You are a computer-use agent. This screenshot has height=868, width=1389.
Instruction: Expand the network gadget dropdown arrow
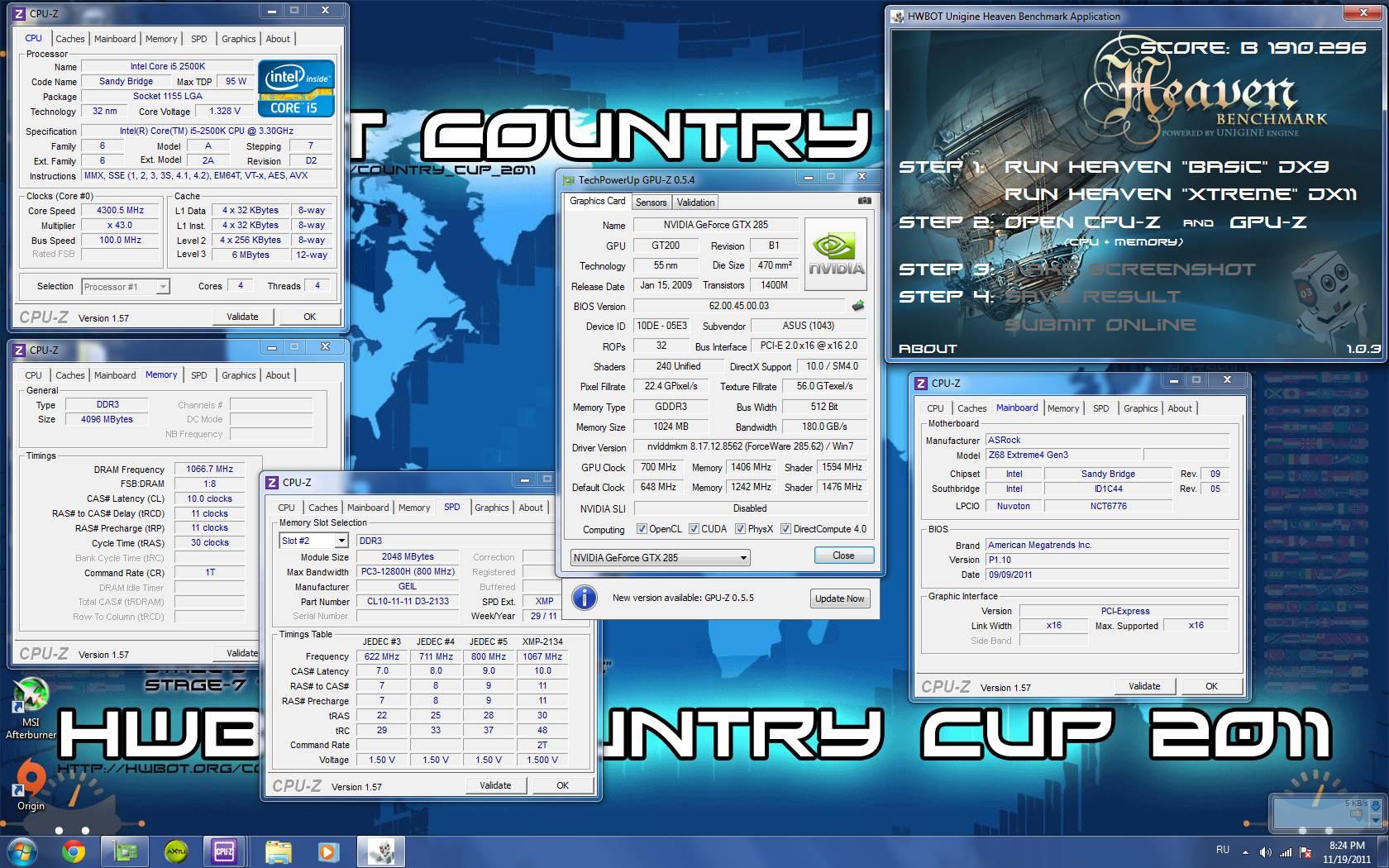pyautogui.click(x=1376, y=823)
